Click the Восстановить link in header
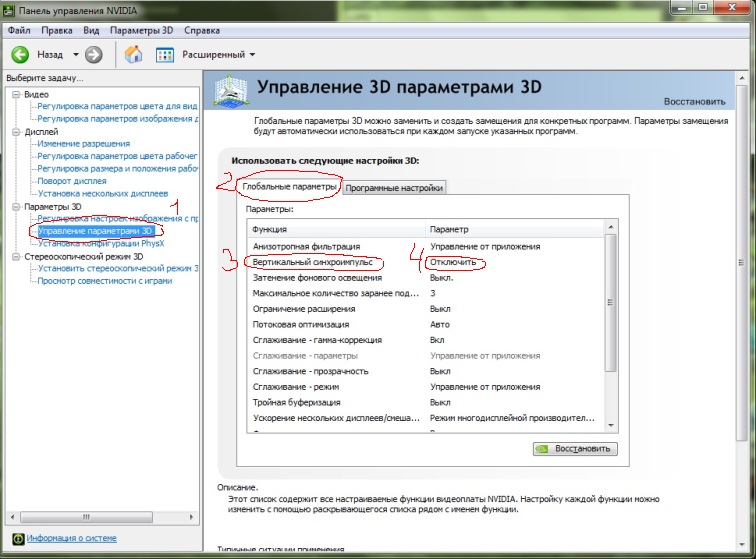This screenshot has width=756, height=559. point(694,101)
